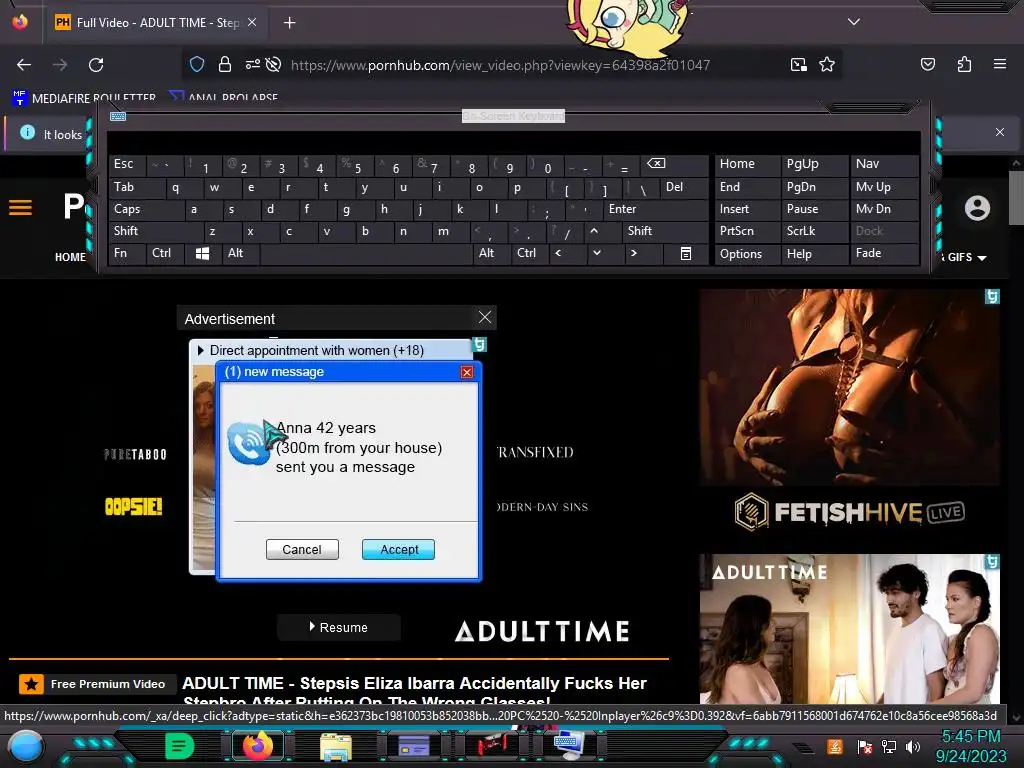Click the info icon in the notification bar

coord(27,133)
